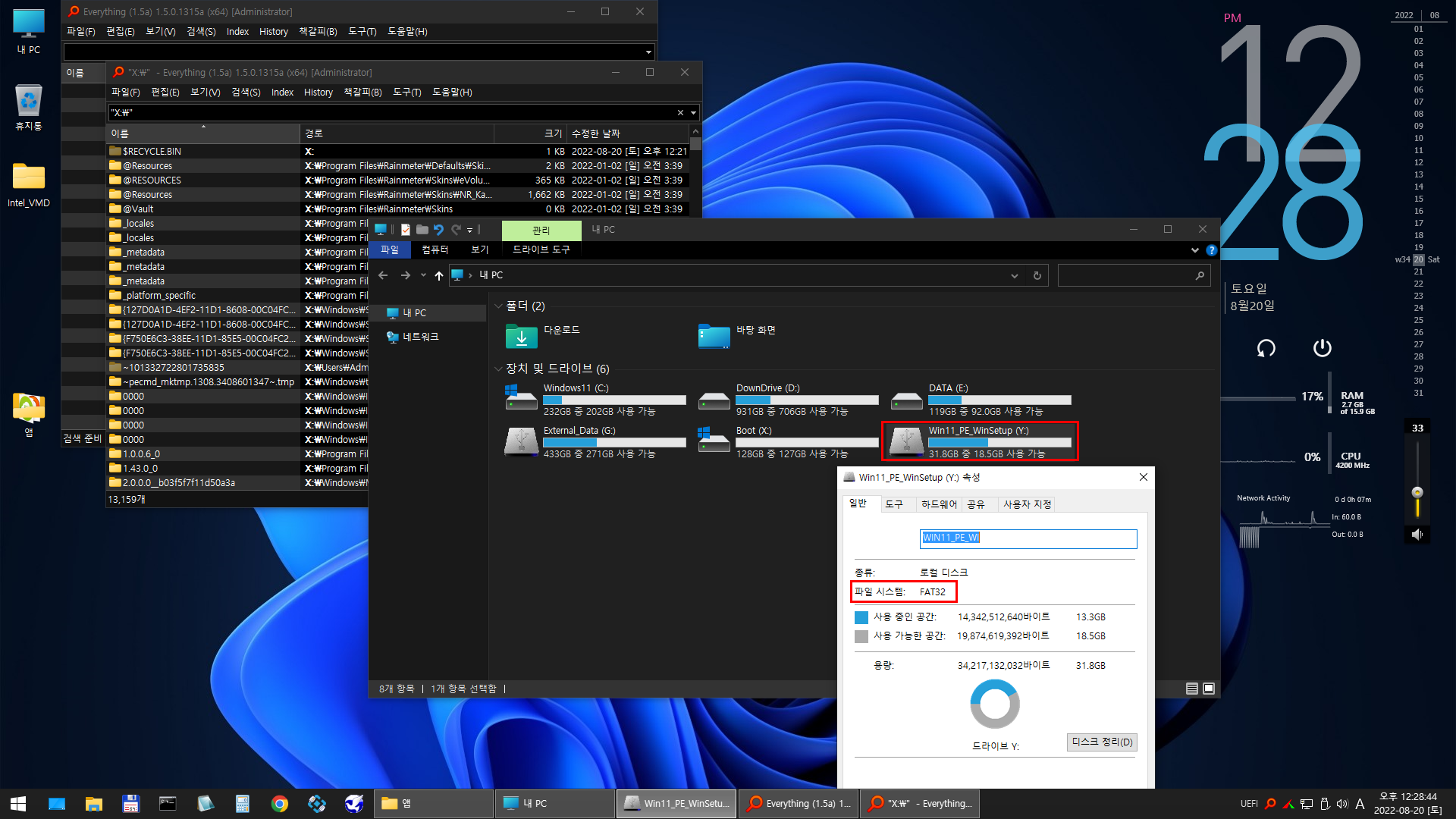Click the new folder icon in Explorer title bar
This screenshot has width=1456, height=819.
coord(422,230)
